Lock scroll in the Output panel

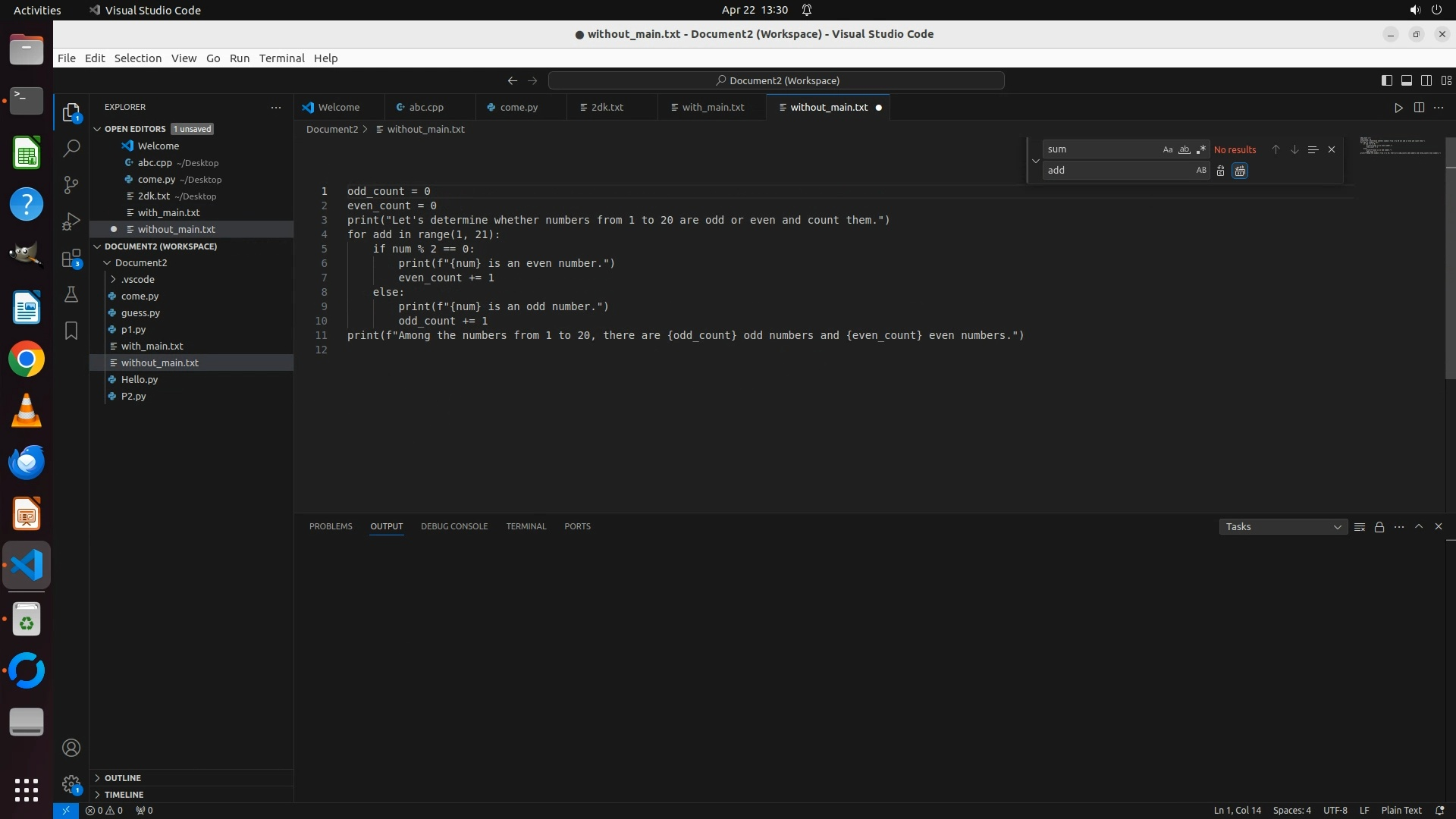pyautogui.click(x=1379, y=527)
